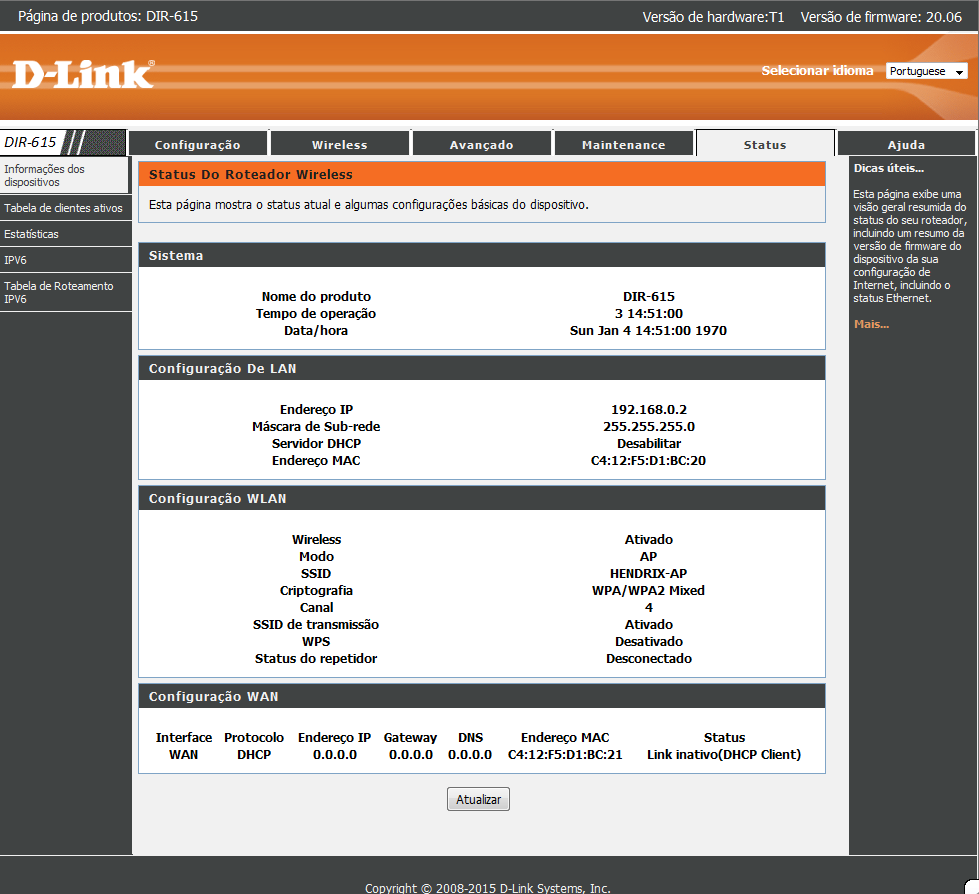979x894 pixels.
Task: Click the LAN MAC C4:12:F5:D1:BC:20
Action: [x=648, y=461]
